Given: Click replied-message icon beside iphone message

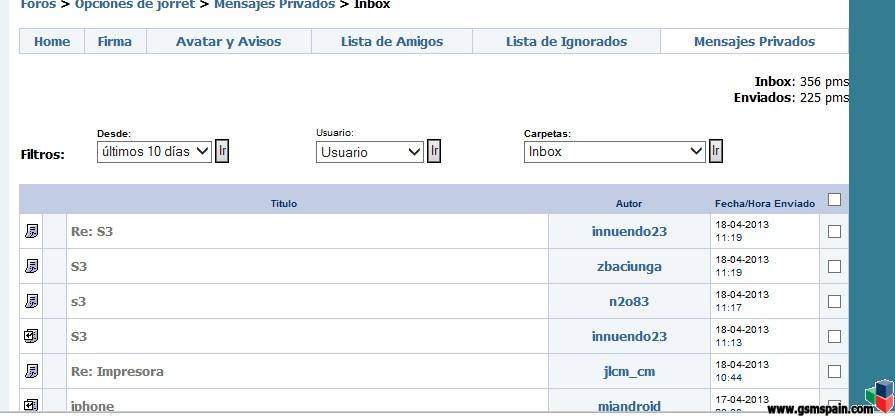Looking at the screenshot, I should point(31,405).
